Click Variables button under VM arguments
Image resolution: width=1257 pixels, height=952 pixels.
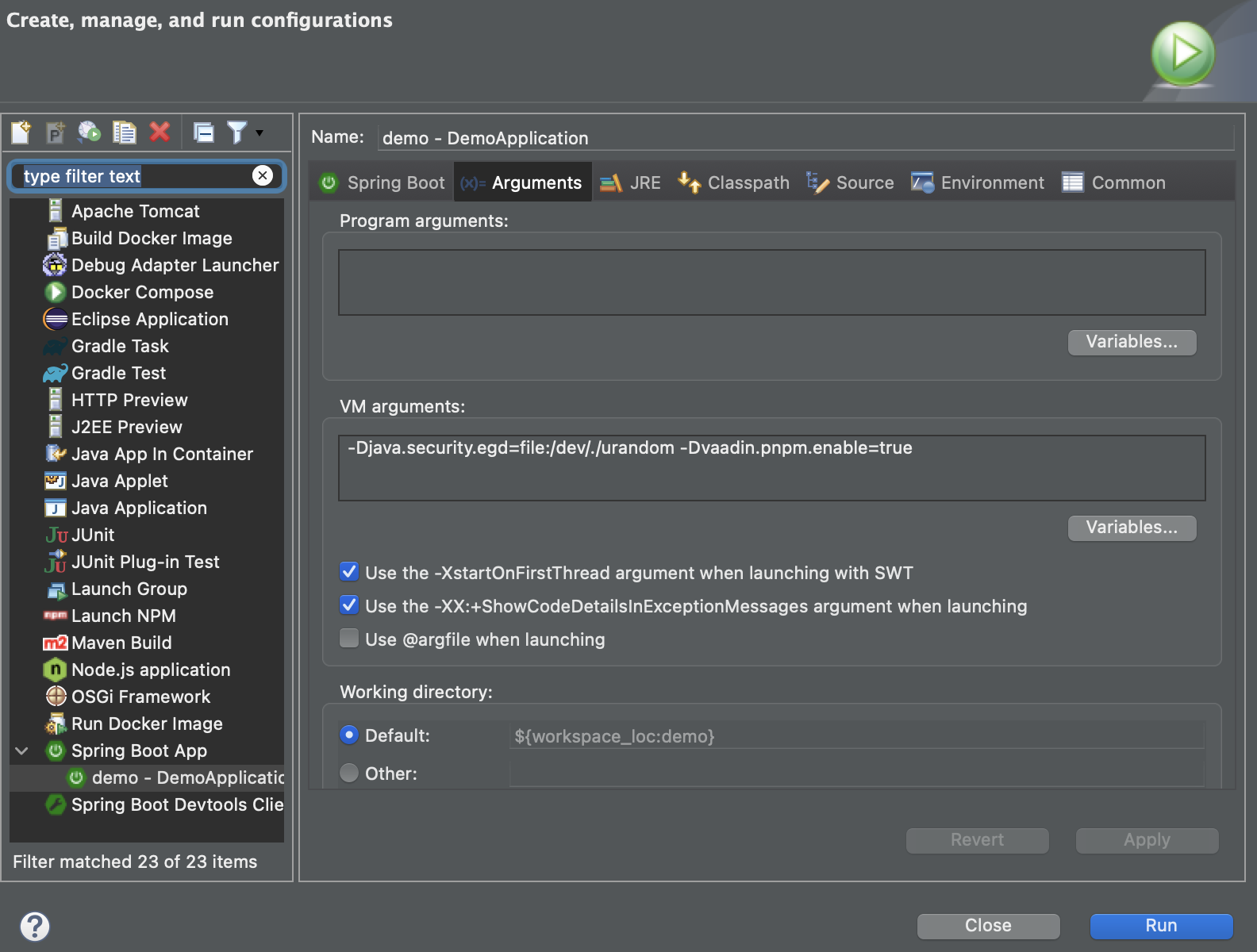point(1132,528)
